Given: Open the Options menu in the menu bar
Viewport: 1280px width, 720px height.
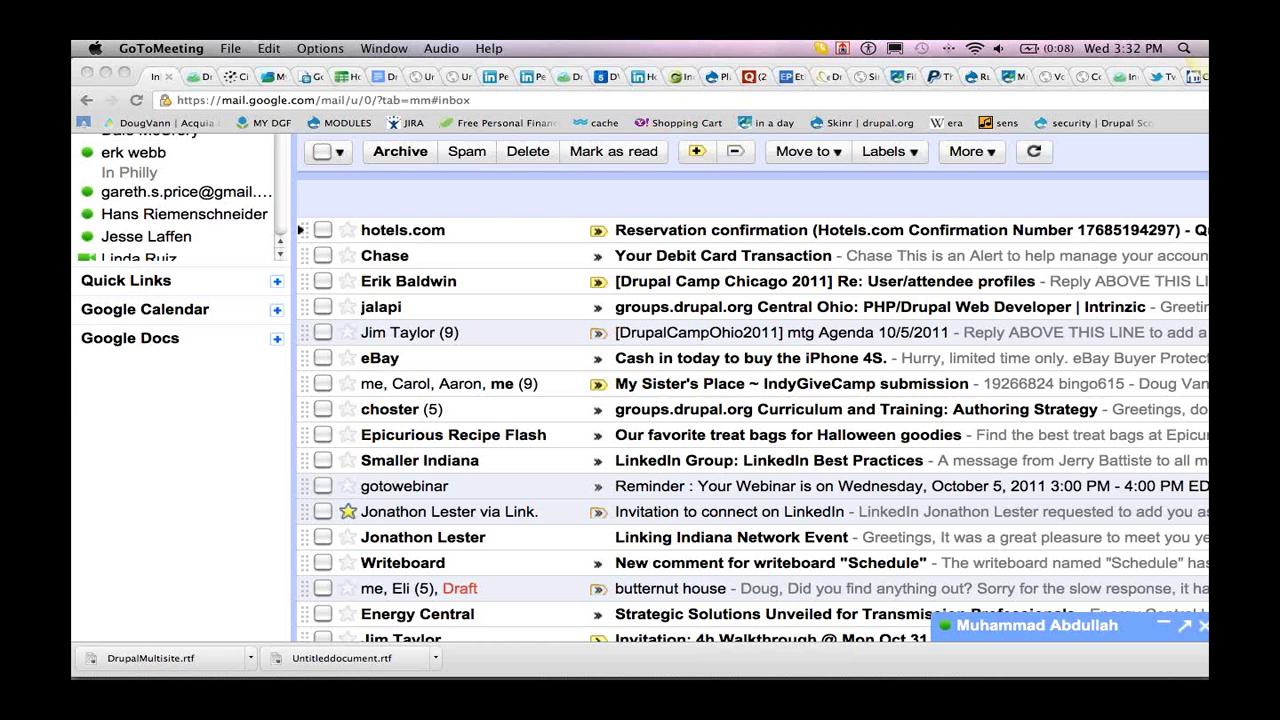Looking at the screenshot, I should 320,48.
